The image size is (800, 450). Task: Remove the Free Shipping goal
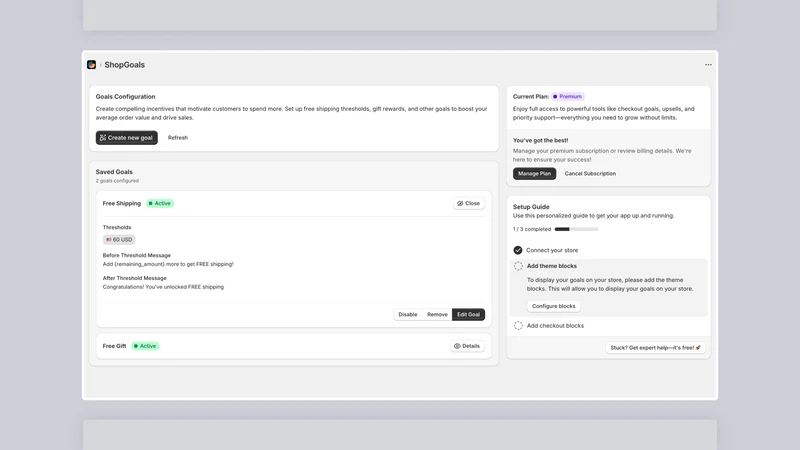click(437, 314)
